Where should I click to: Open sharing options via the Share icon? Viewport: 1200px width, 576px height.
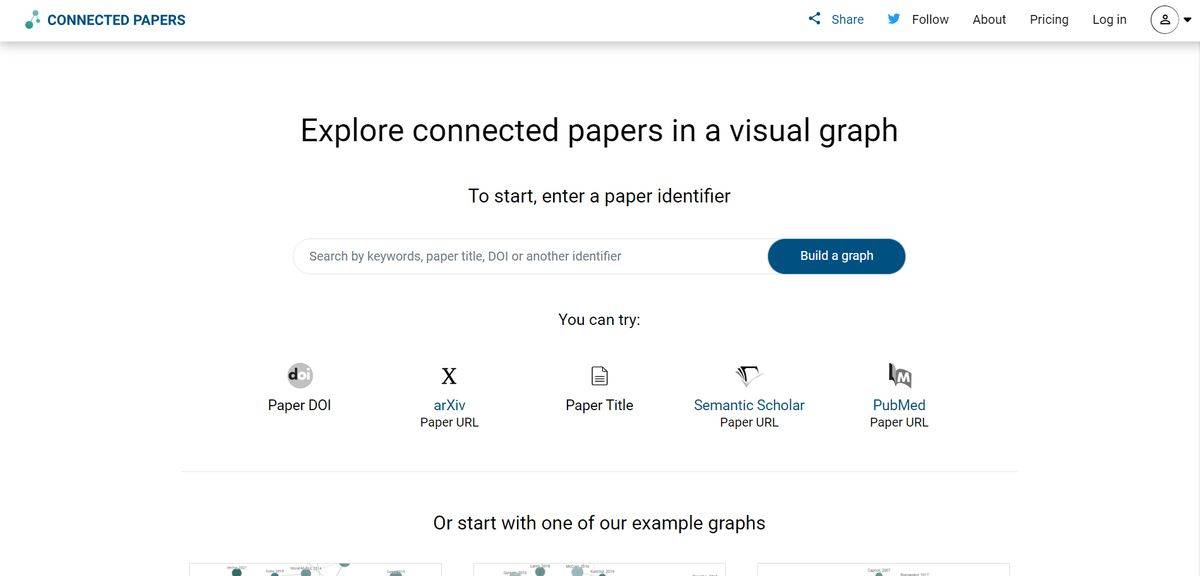[x=814, y=18]
